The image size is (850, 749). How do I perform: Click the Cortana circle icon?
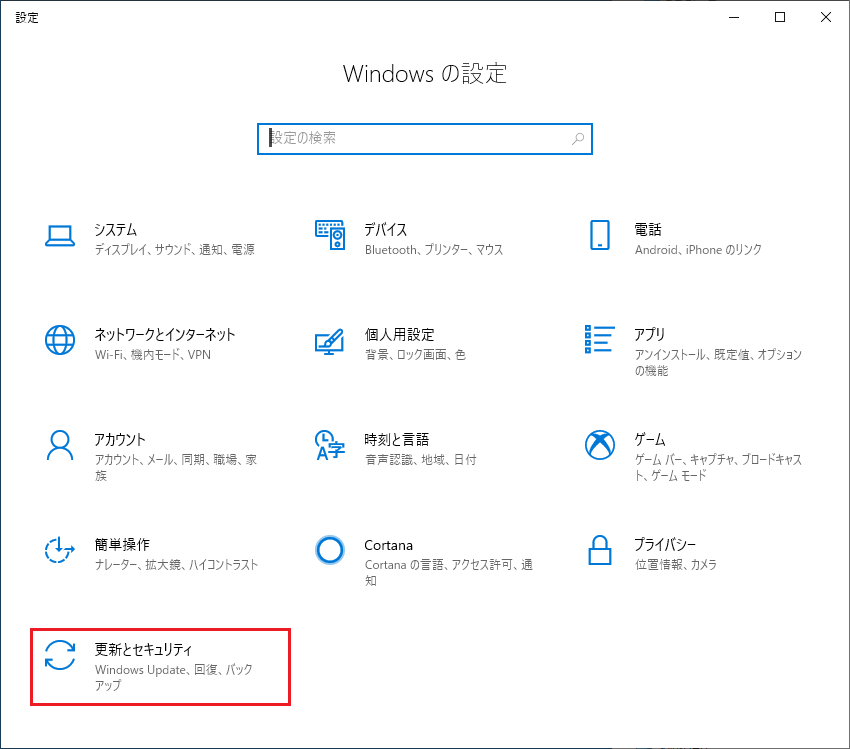pos(330,550)
